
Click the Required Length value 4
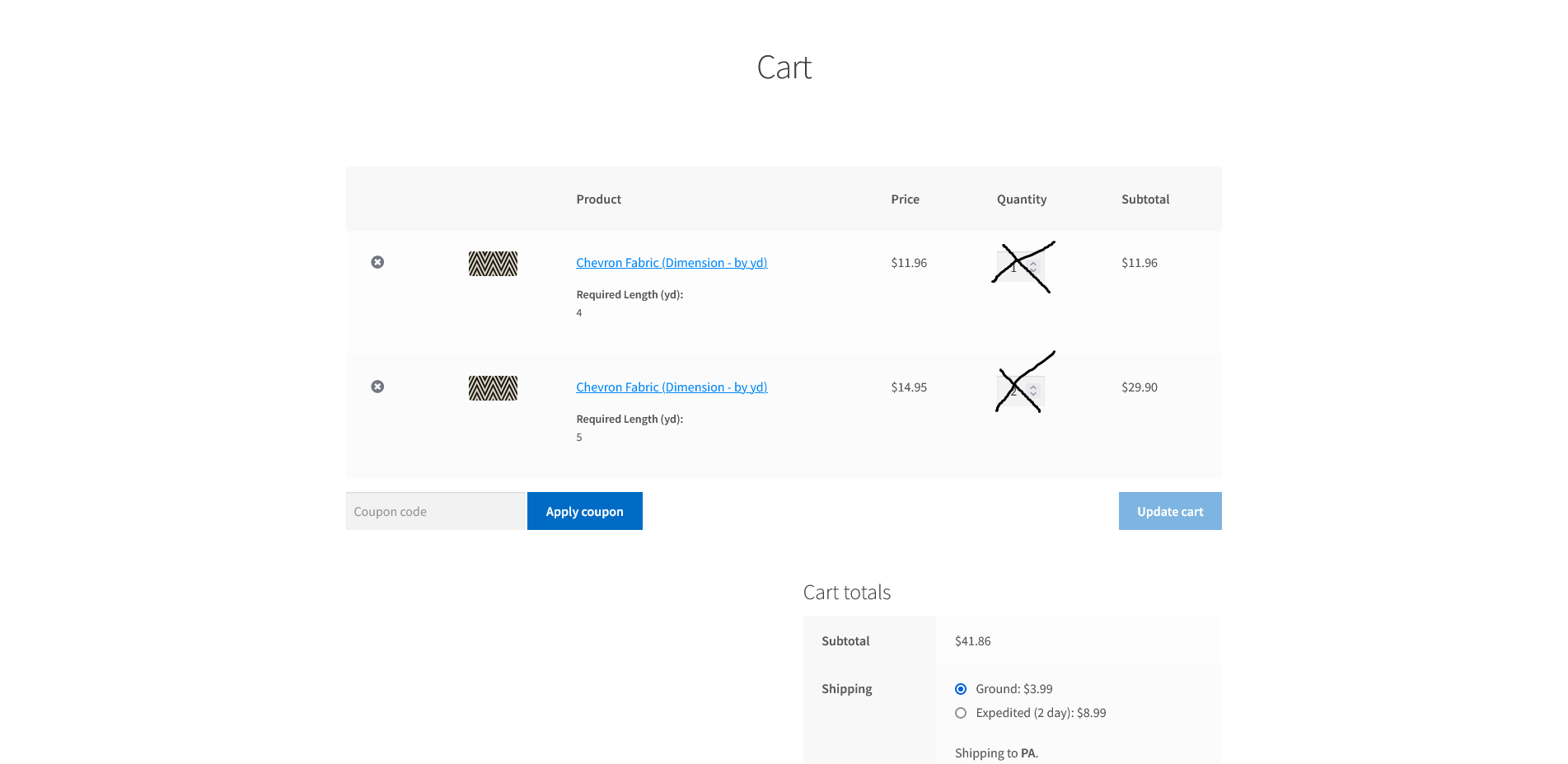coord(579,313)
